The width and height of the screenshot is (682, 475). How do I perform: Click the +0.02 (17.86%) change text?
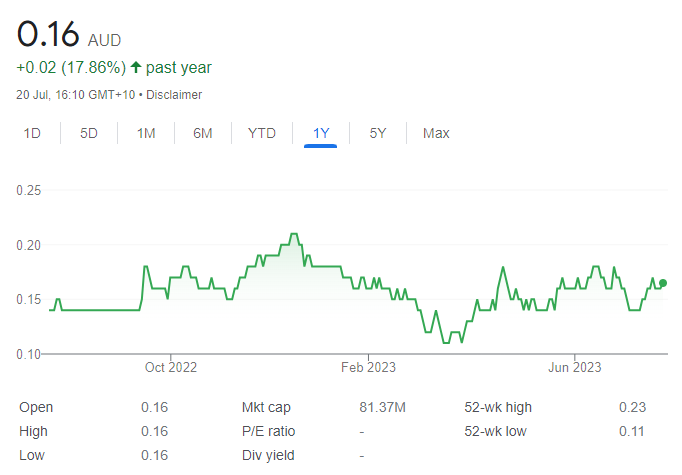(71, 68)
